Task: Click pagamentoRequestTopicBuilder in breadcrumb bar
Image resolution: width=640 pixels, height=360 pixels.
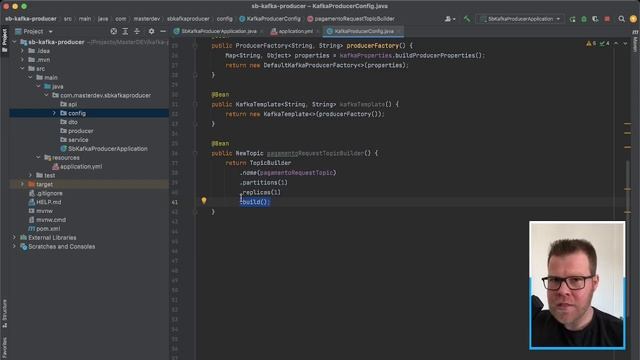Action: [x=351, y=19]
